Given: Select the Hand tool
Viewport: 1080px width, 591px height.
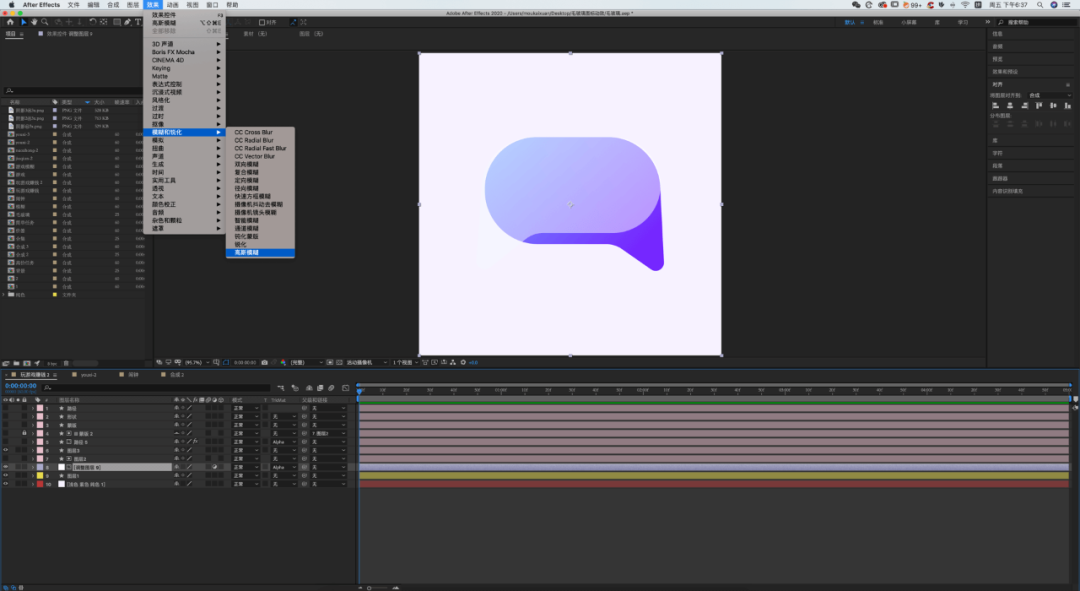Looking at the screenshot, I should 34,22.
